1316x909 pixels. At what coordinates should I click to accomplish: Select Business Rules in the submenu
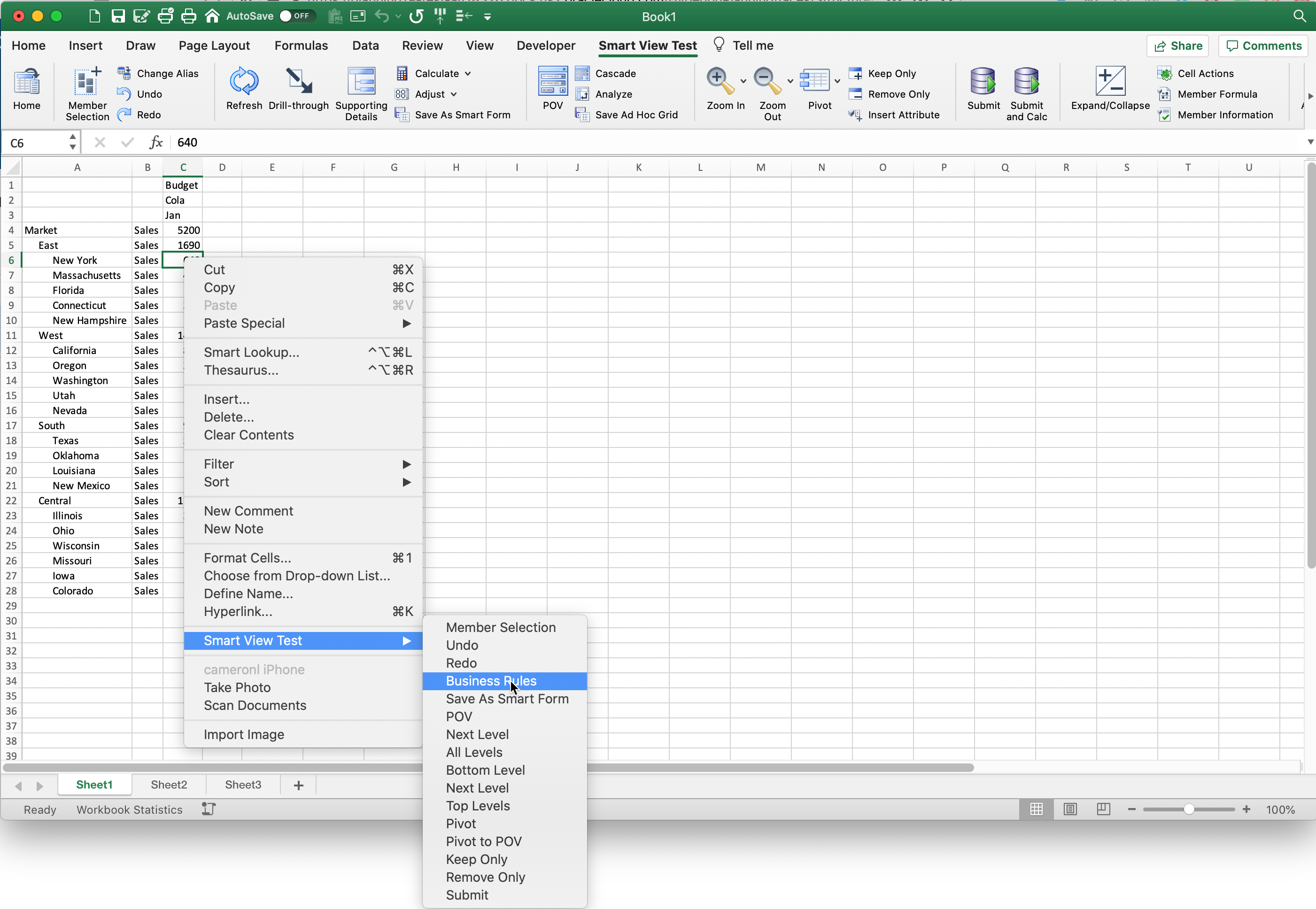tap(505, 681)
